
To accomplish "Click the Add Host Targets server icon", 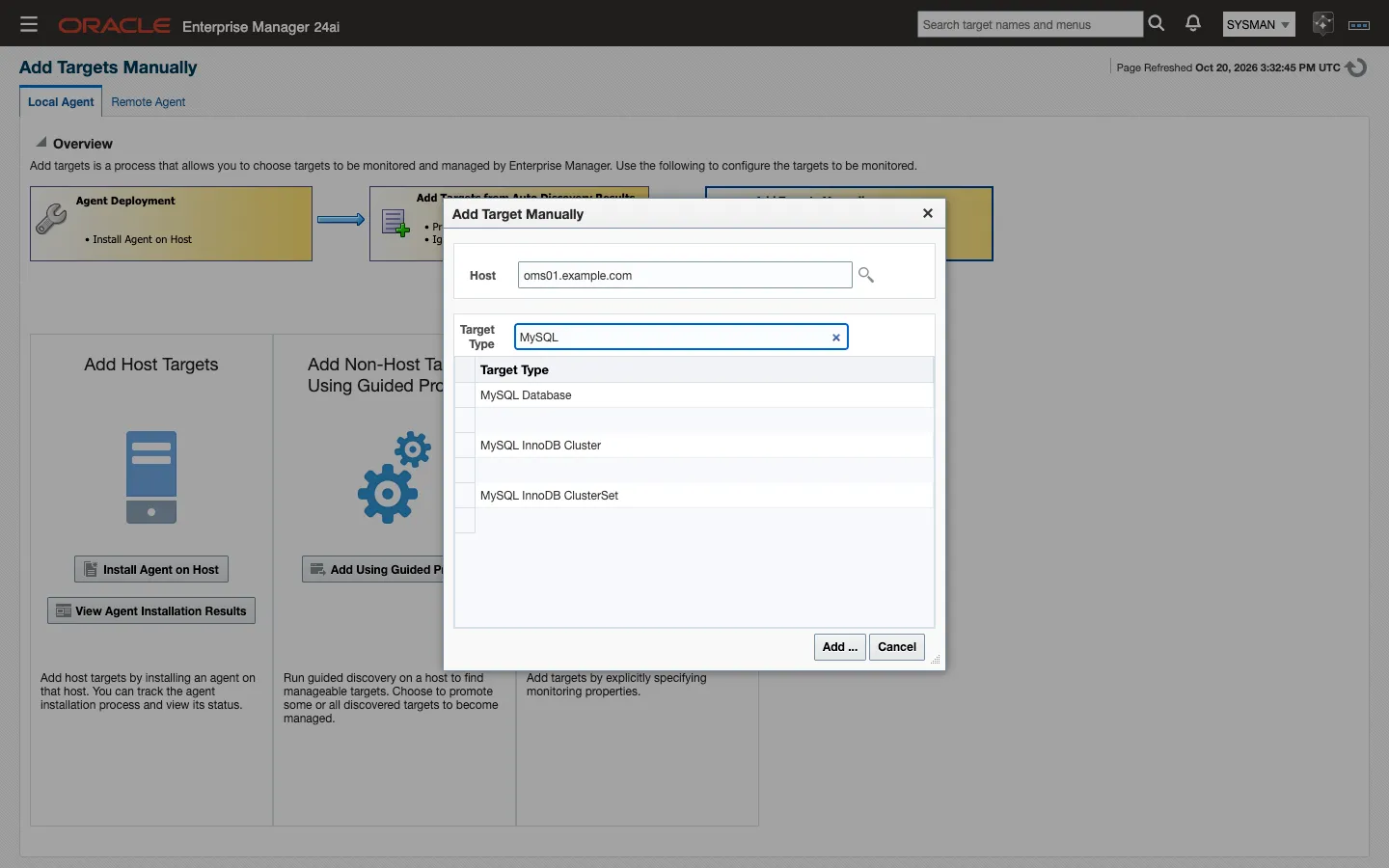I will tap(151, 477).
